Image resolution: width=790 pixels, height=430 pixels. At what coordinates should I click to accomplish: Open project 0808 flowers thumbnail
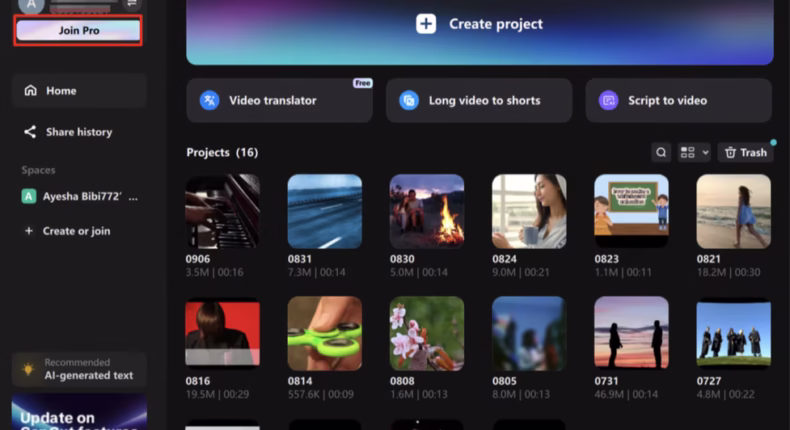point(427,333)
